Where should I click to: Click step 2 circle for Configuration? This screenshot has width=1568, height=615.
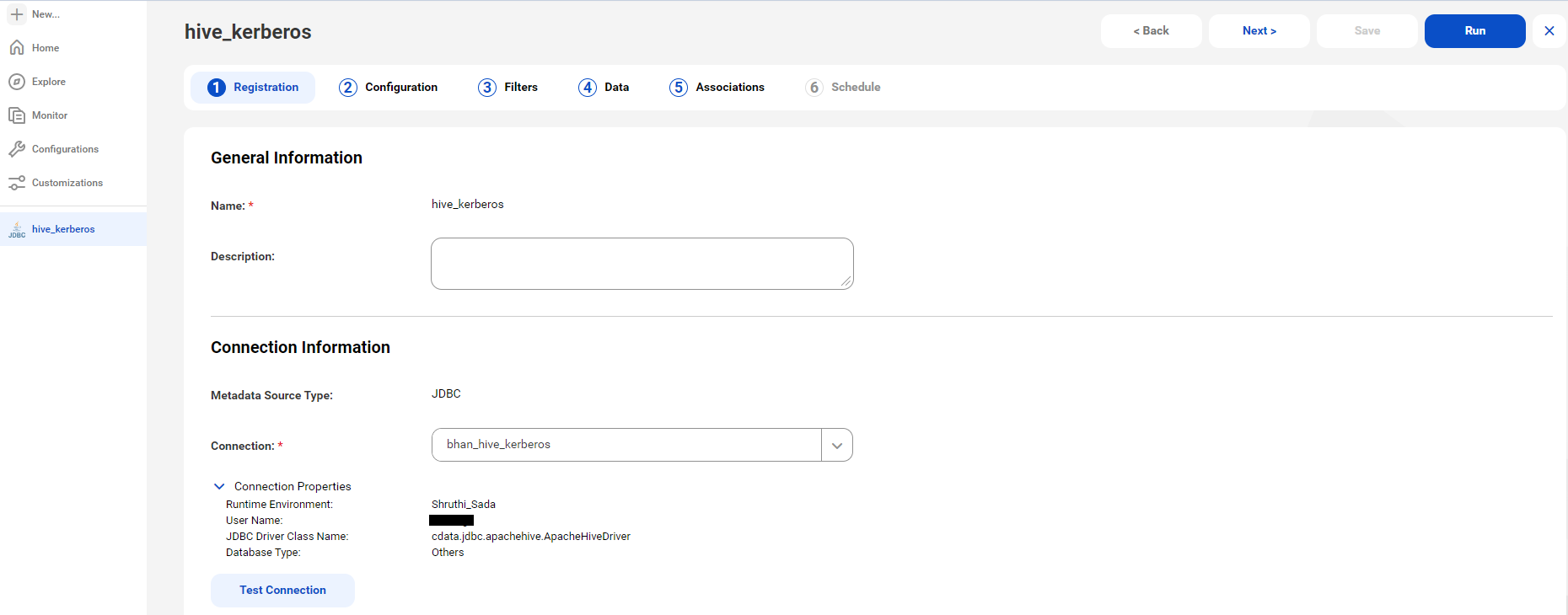(348, 88)
